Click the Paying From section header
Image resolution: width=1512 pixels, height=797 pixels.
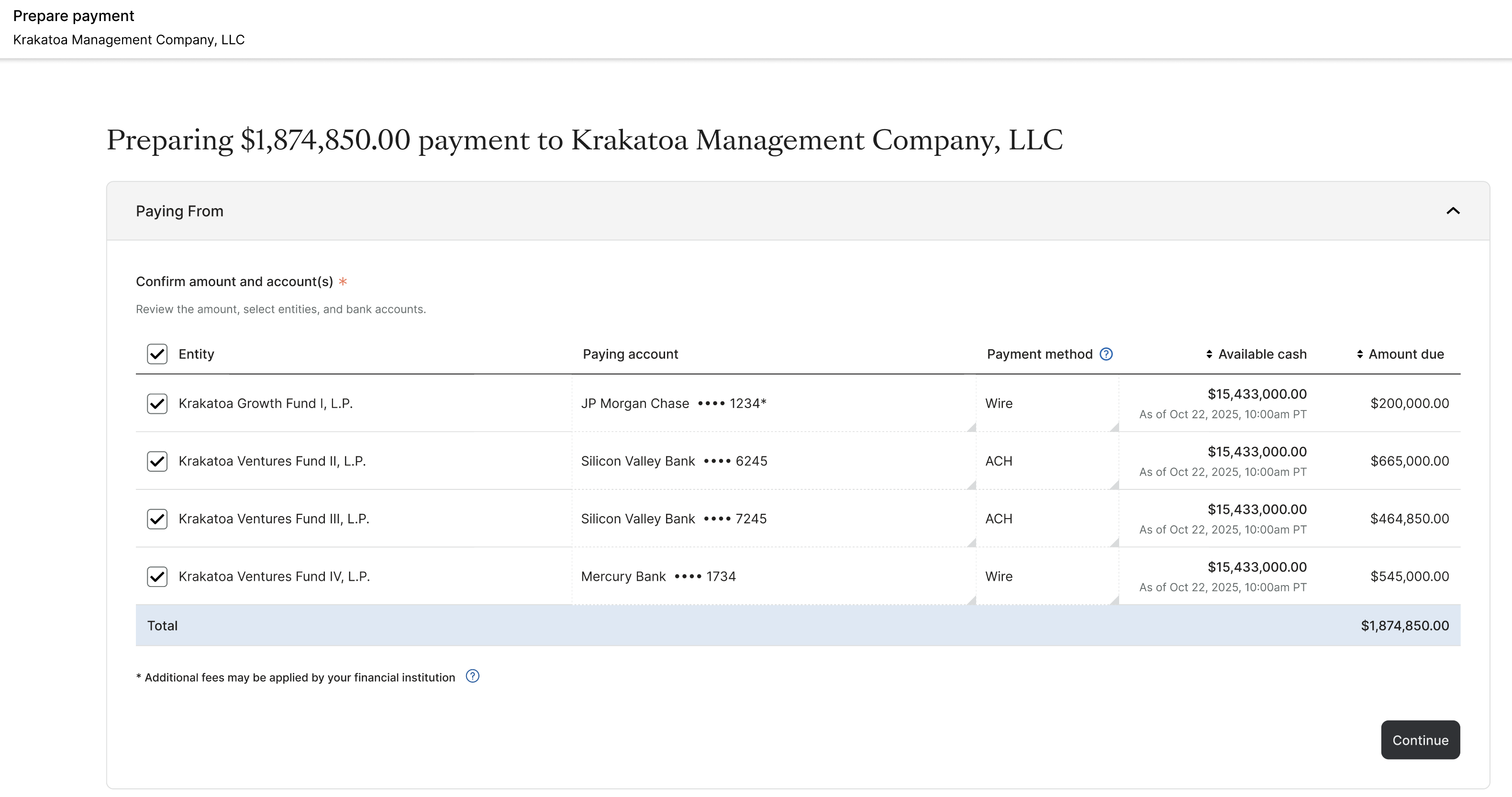click(179, 210)
